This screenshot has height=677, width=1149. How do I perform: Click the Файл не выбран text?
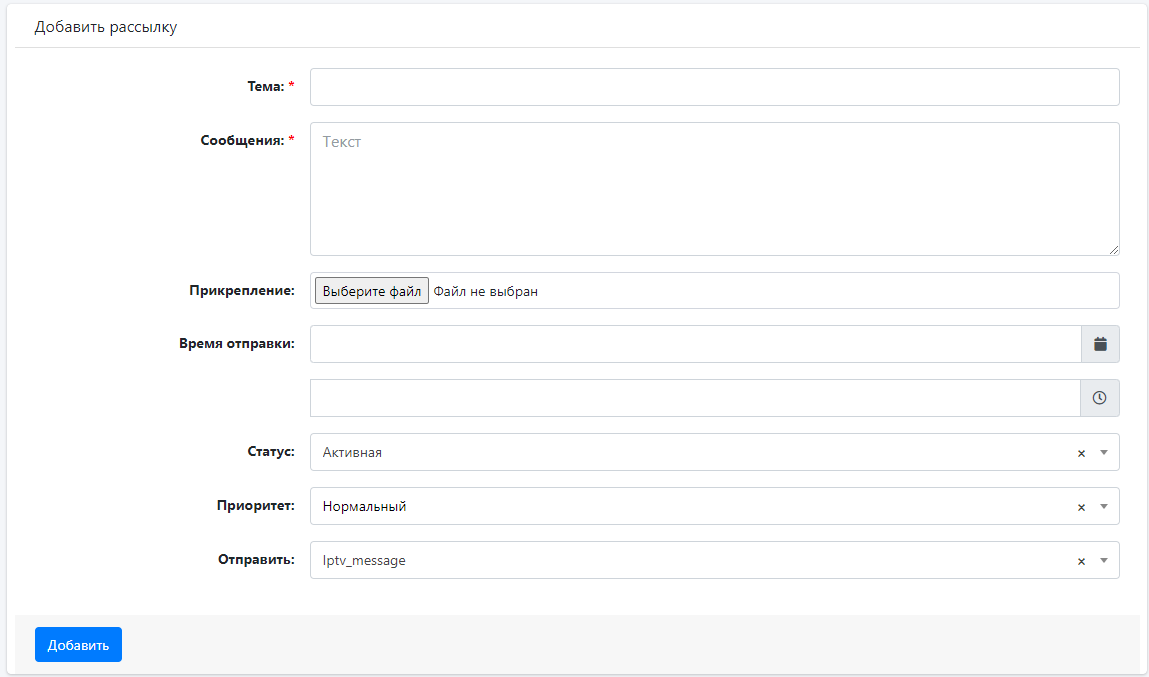click(x=486, y=291)
